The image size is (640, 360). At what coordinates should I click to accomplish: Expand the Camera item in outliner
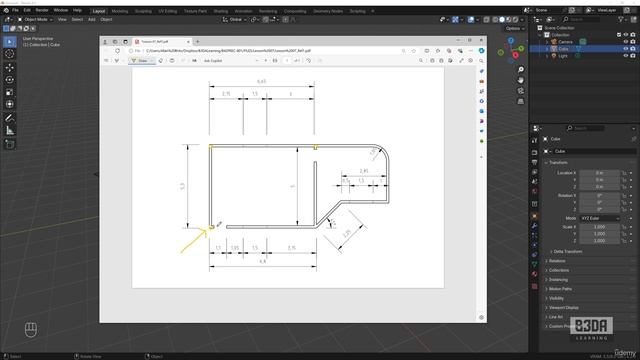click(x=547, y=42)
